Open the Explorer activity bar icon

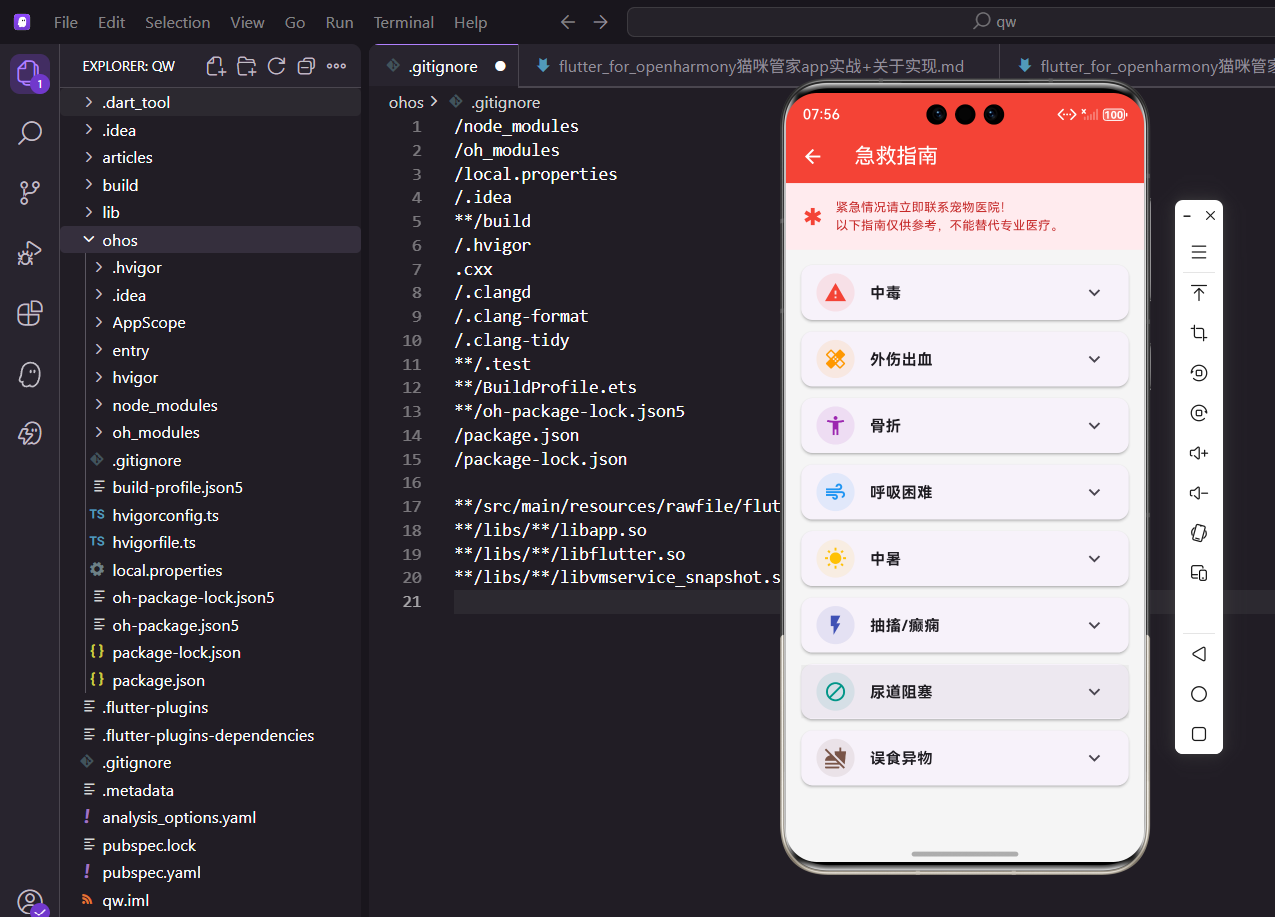(29, 73)
